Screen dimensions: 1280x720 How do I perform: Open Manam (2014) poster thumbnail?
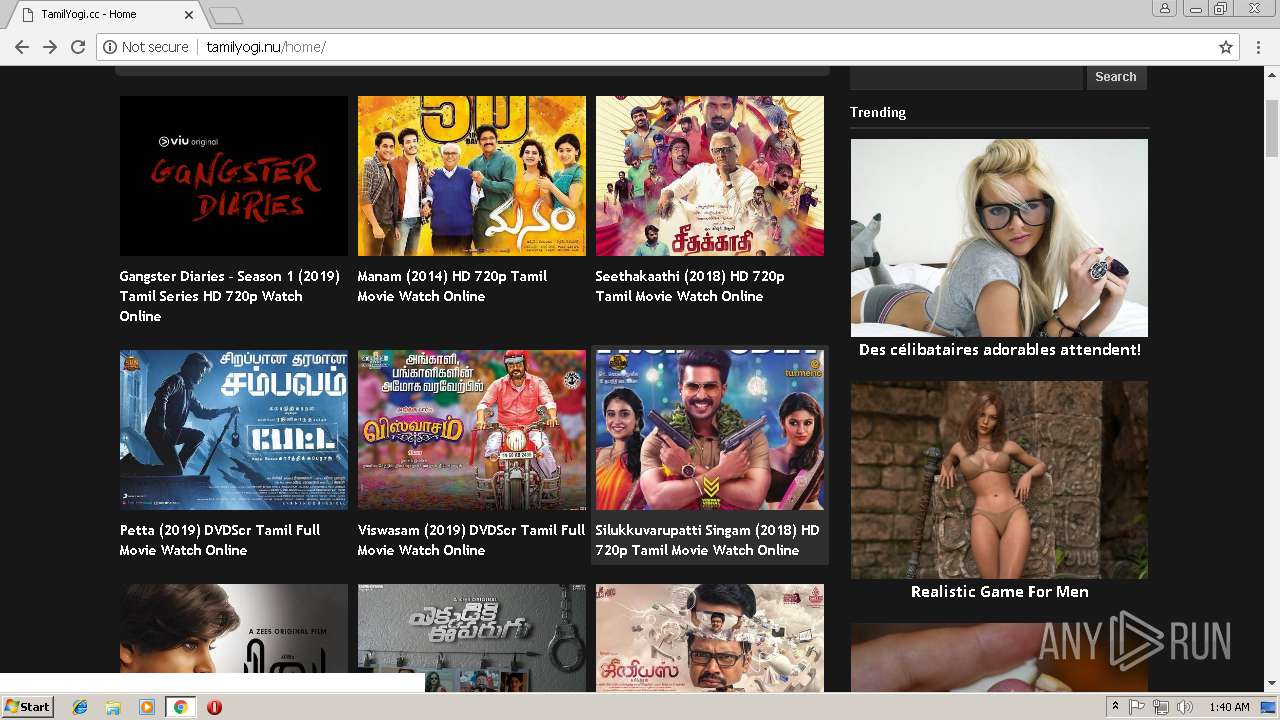[472, 176]
